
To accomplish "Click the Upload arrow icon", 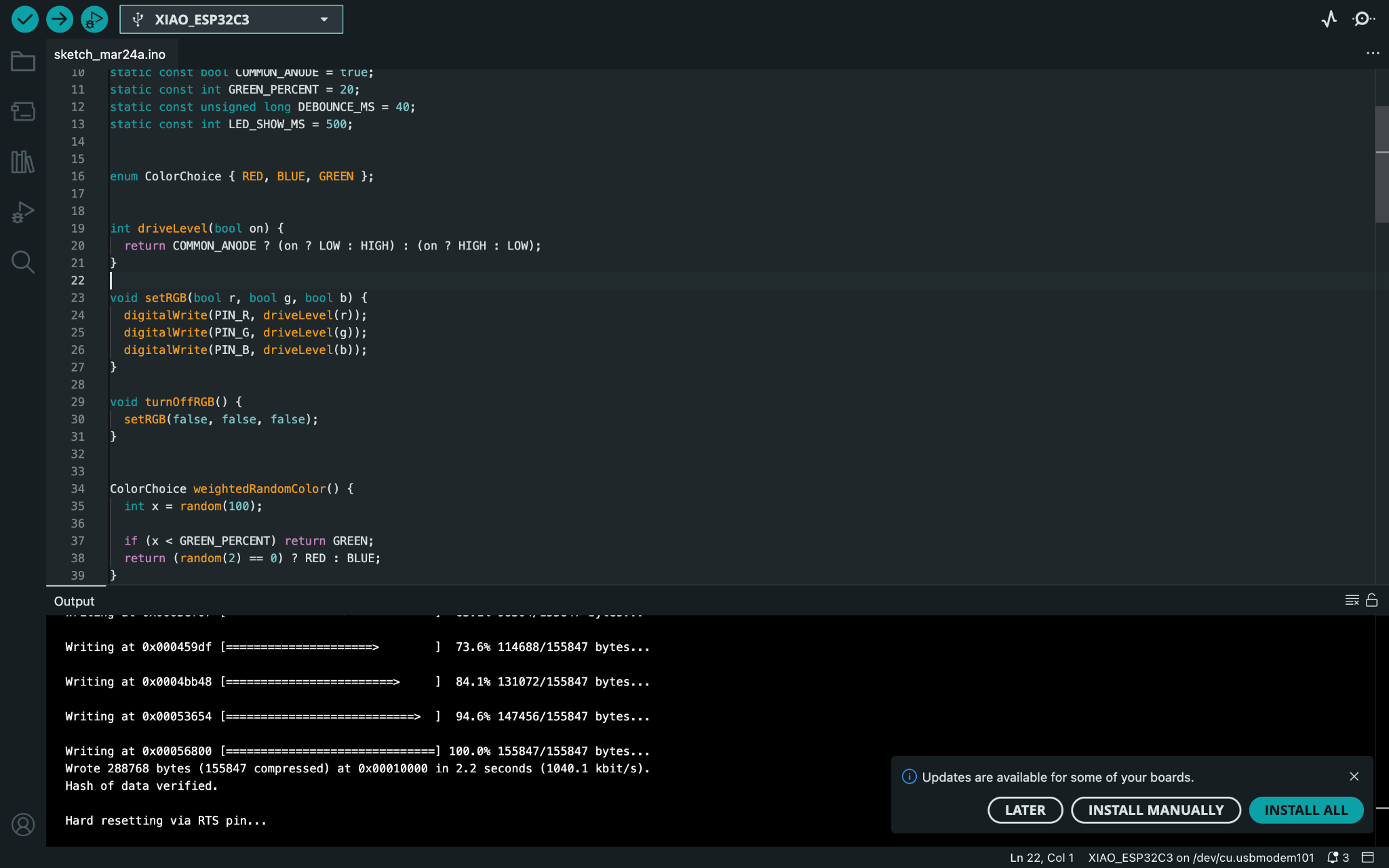I will tap(60, 19).
